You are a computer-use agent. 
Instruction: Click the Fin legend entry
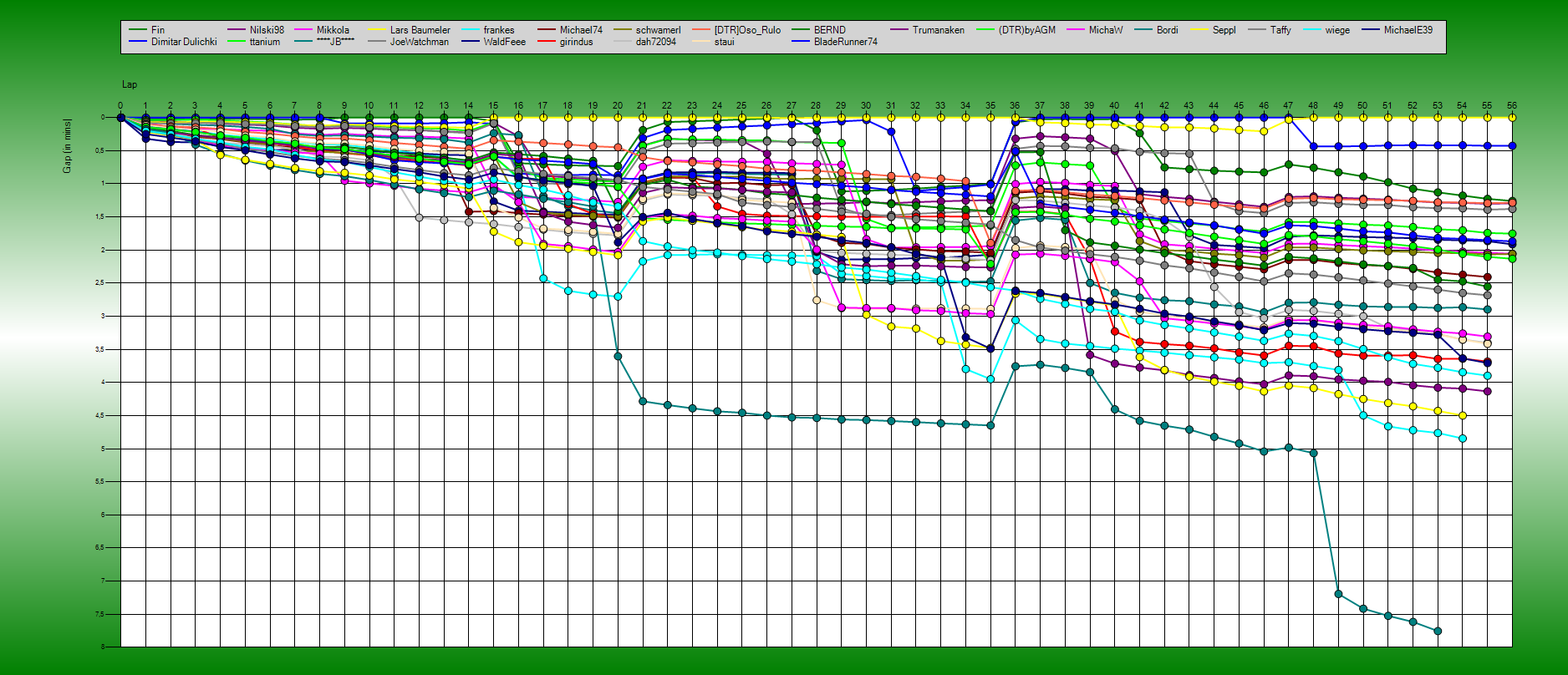pos(157,30)
